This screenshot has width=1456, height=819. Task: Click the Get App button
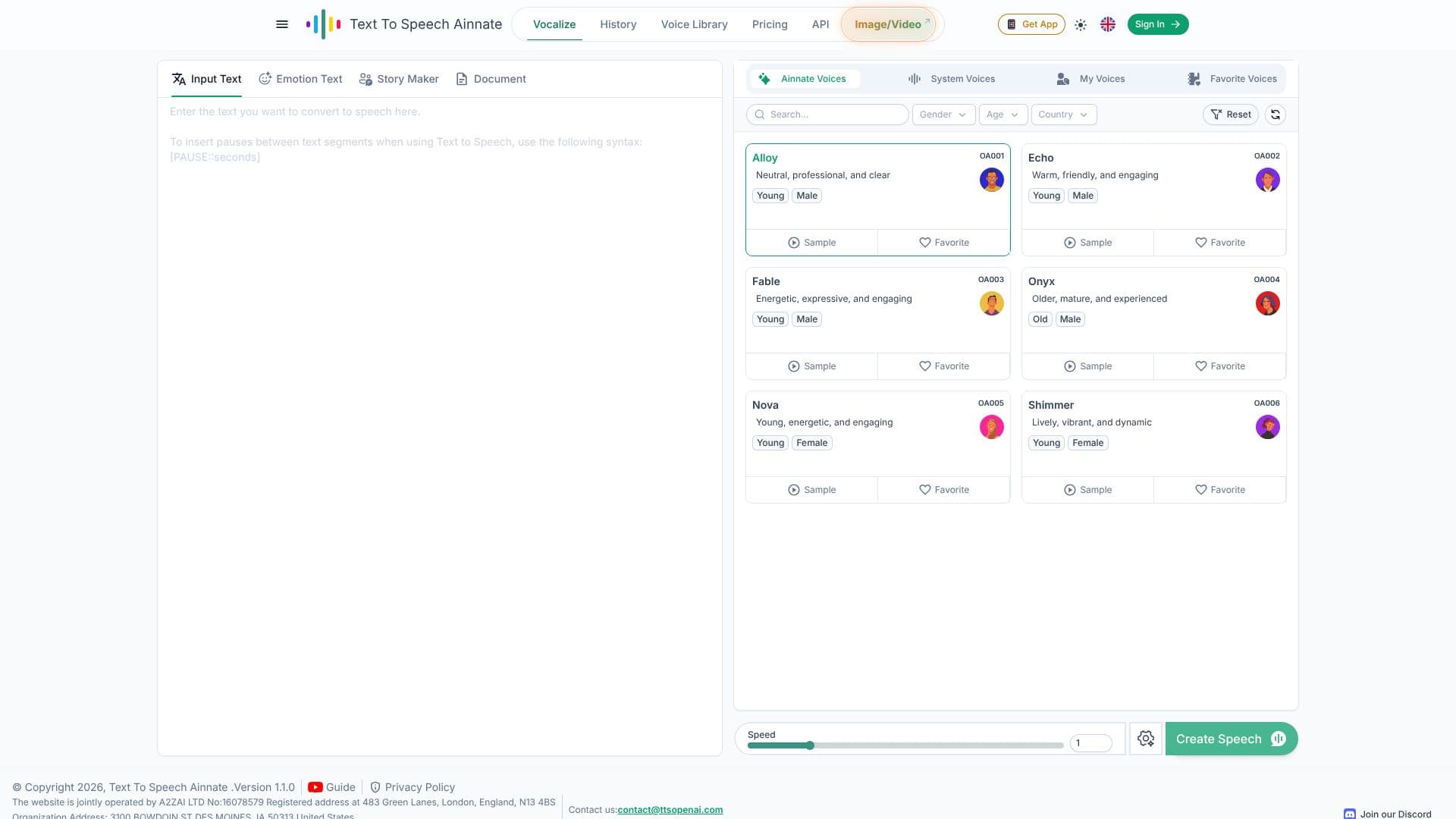1031,24
